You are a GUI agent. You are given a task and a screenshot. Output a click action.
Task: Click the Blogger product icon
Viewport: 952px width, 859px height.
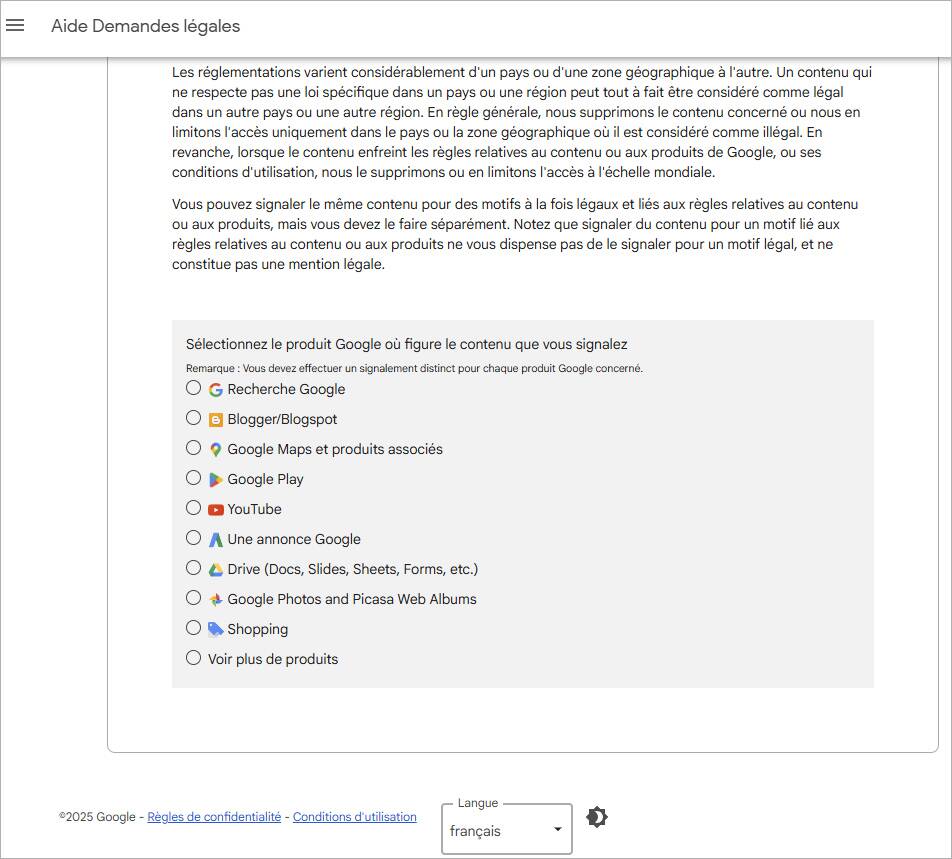coord(215,420)
